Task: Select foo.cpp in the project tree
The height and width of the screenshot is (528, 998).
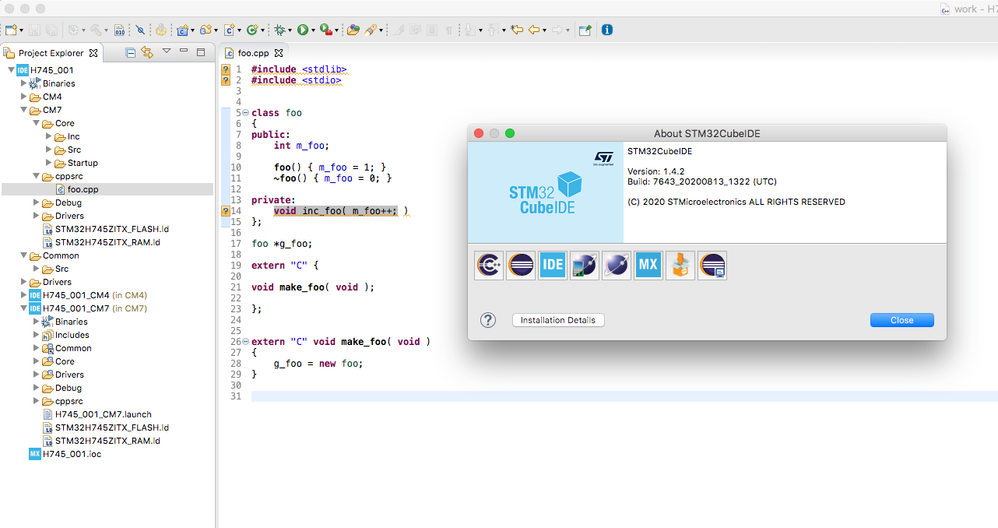Action: pyautogui.click(x=83, y=190)
